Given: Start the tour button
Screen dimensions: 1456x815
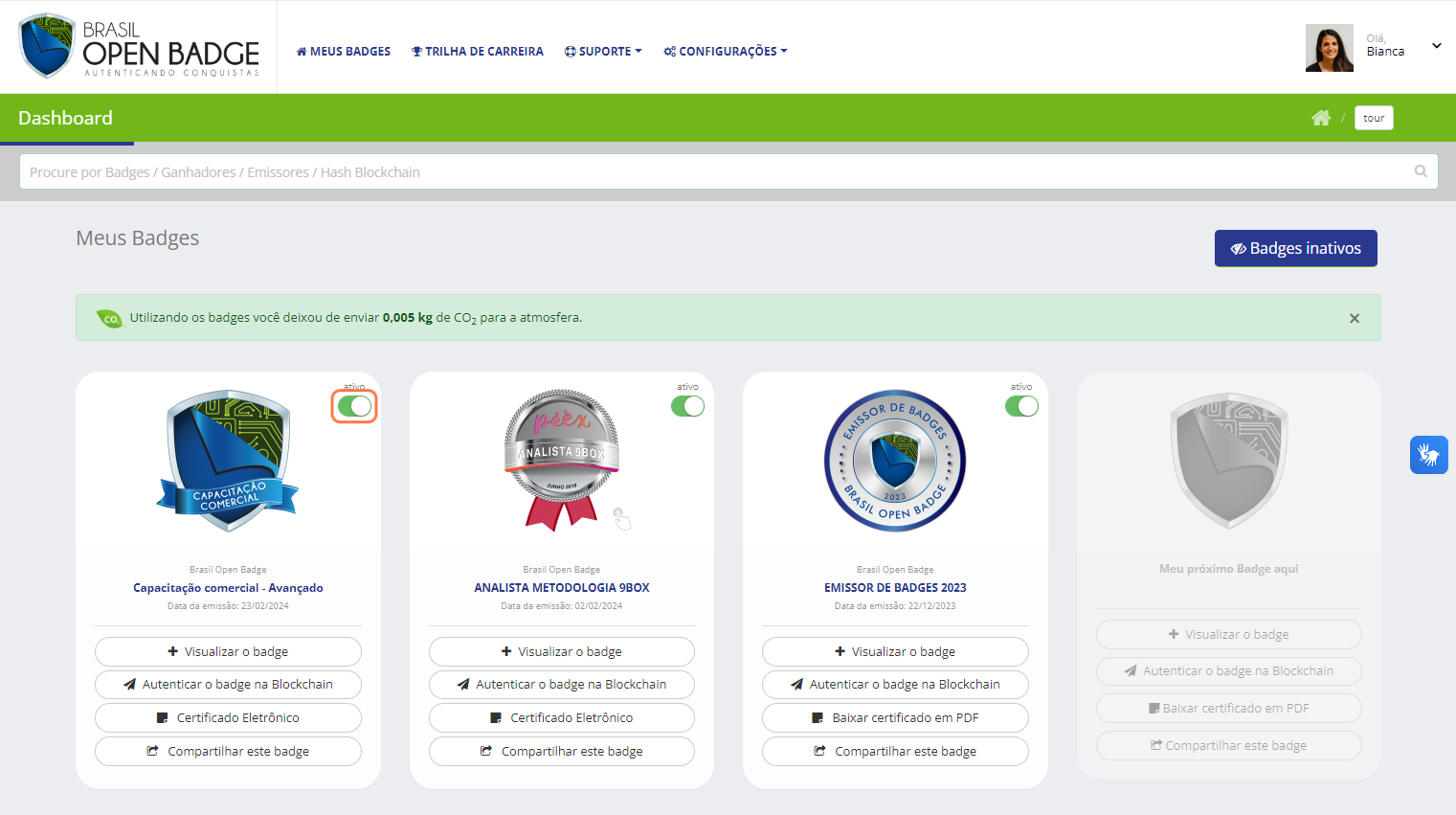Looking at the screenshot, I should coord(1374,118).
